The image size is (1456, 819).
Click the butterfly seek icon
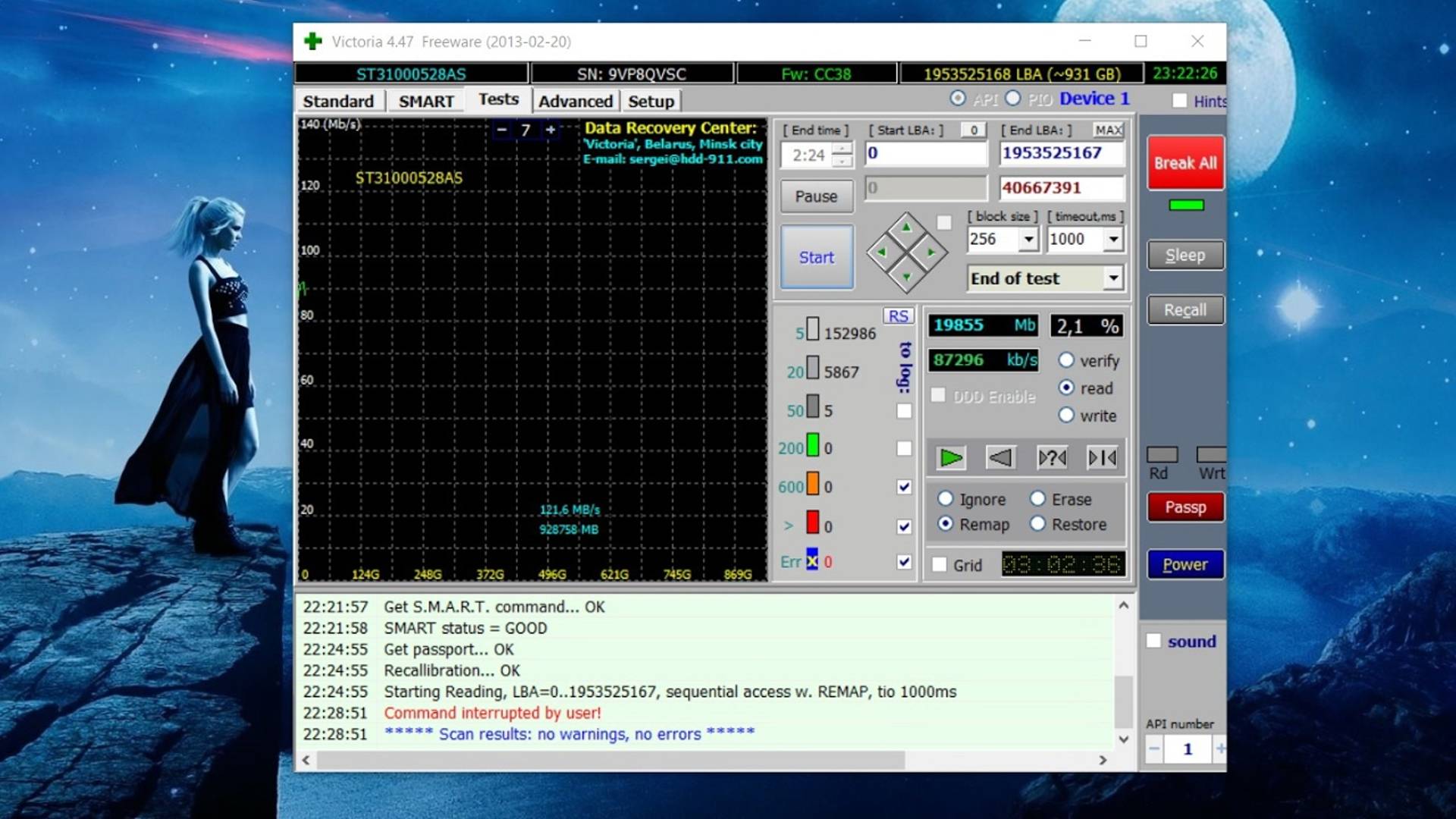pyautogui.click(x=1102, y=457)
